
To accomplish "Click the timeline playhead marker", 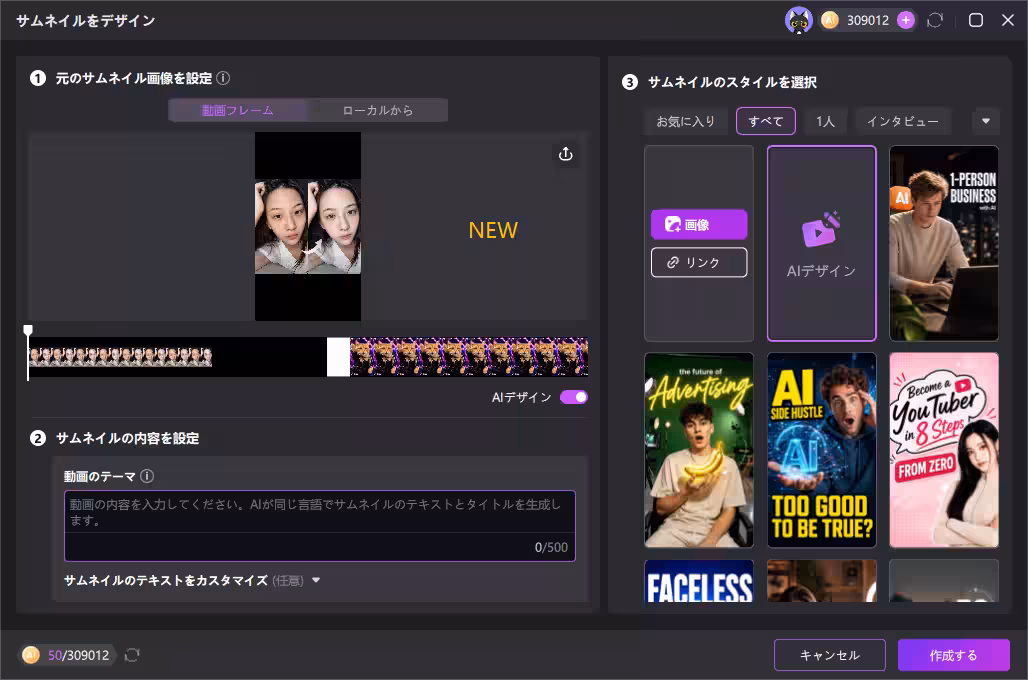I will pyautogui.click(x=28, y=330).
